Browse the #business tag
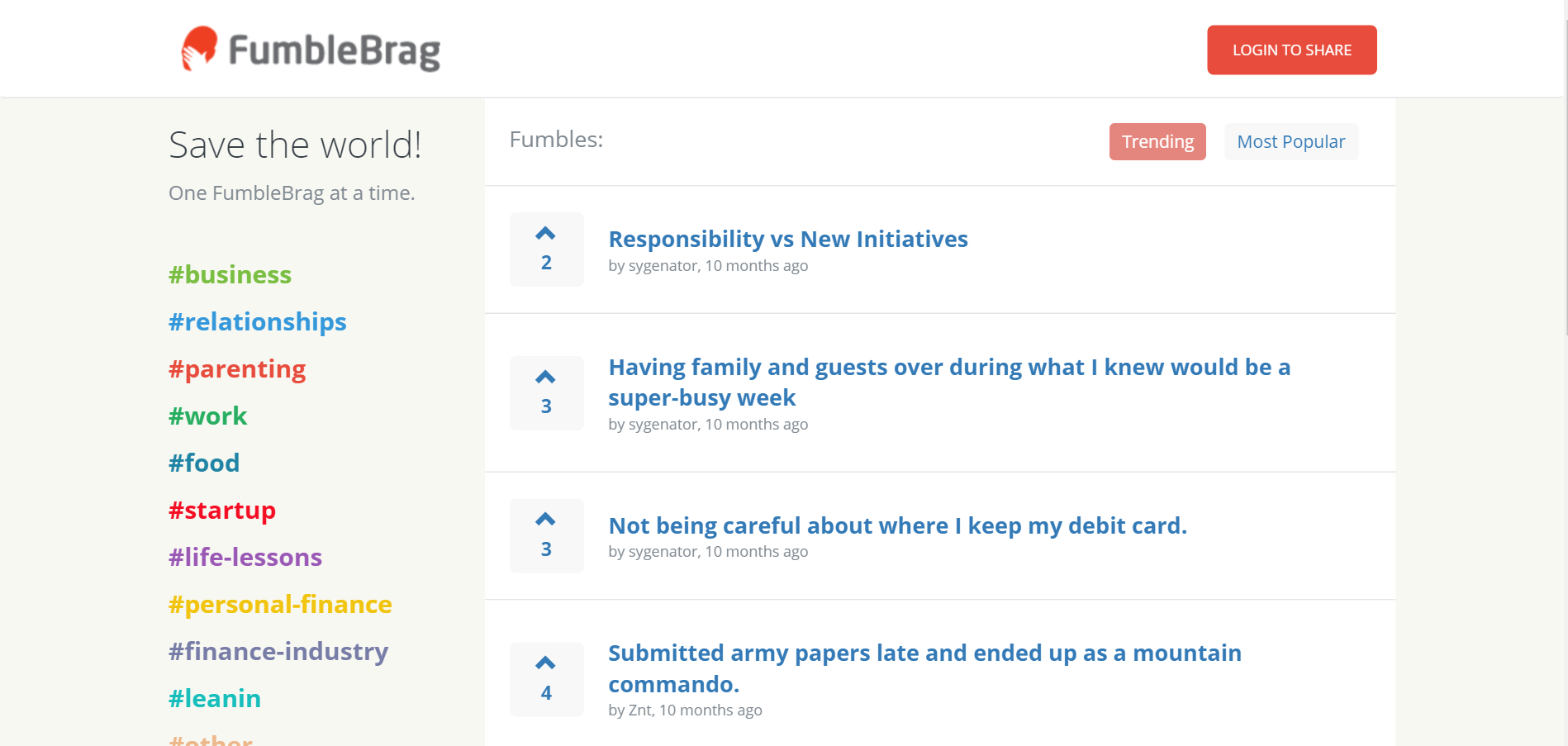The height and width of the screenshot is (746, 1568). pyautogui.click(x=230, y=274)
